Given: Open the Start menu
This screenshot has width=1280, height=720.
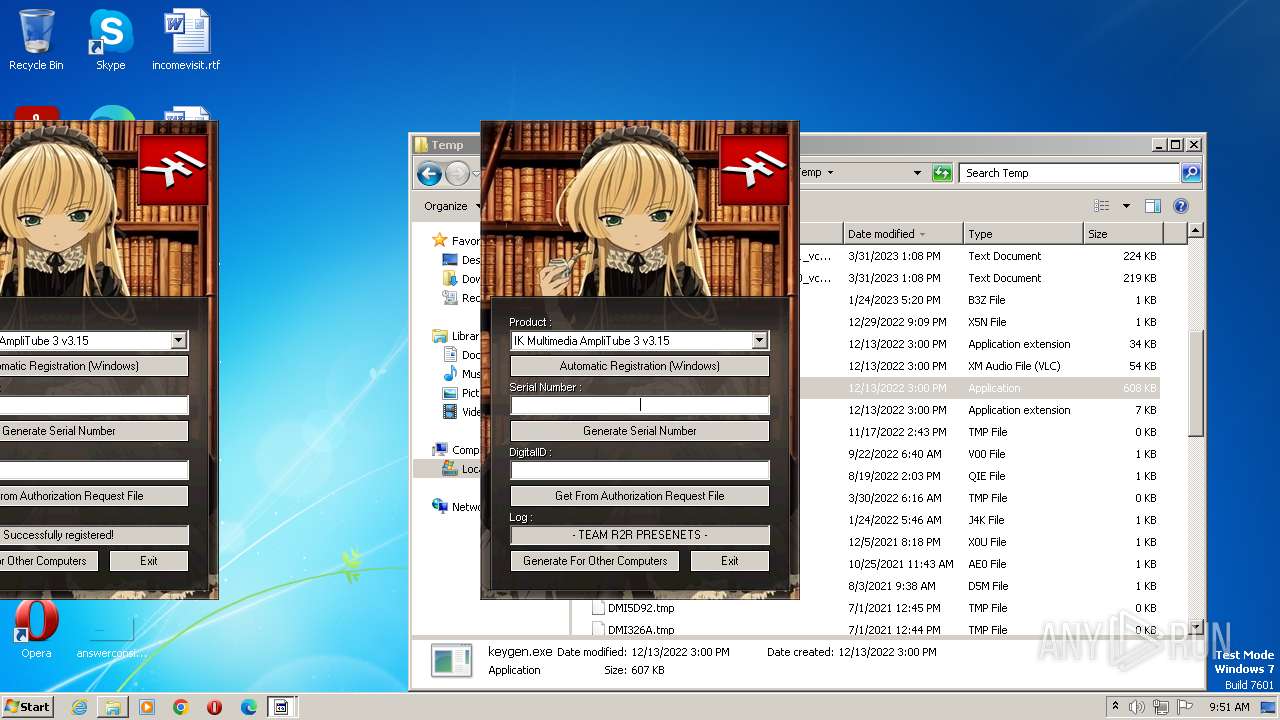Looking at the screenshot, I should (x=27, y=707).
